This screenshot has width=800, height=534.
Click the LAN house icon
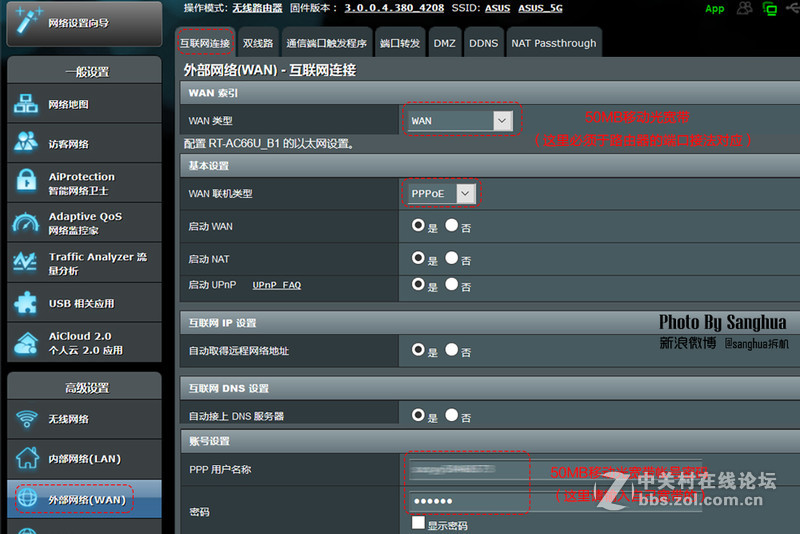point(27,457)
